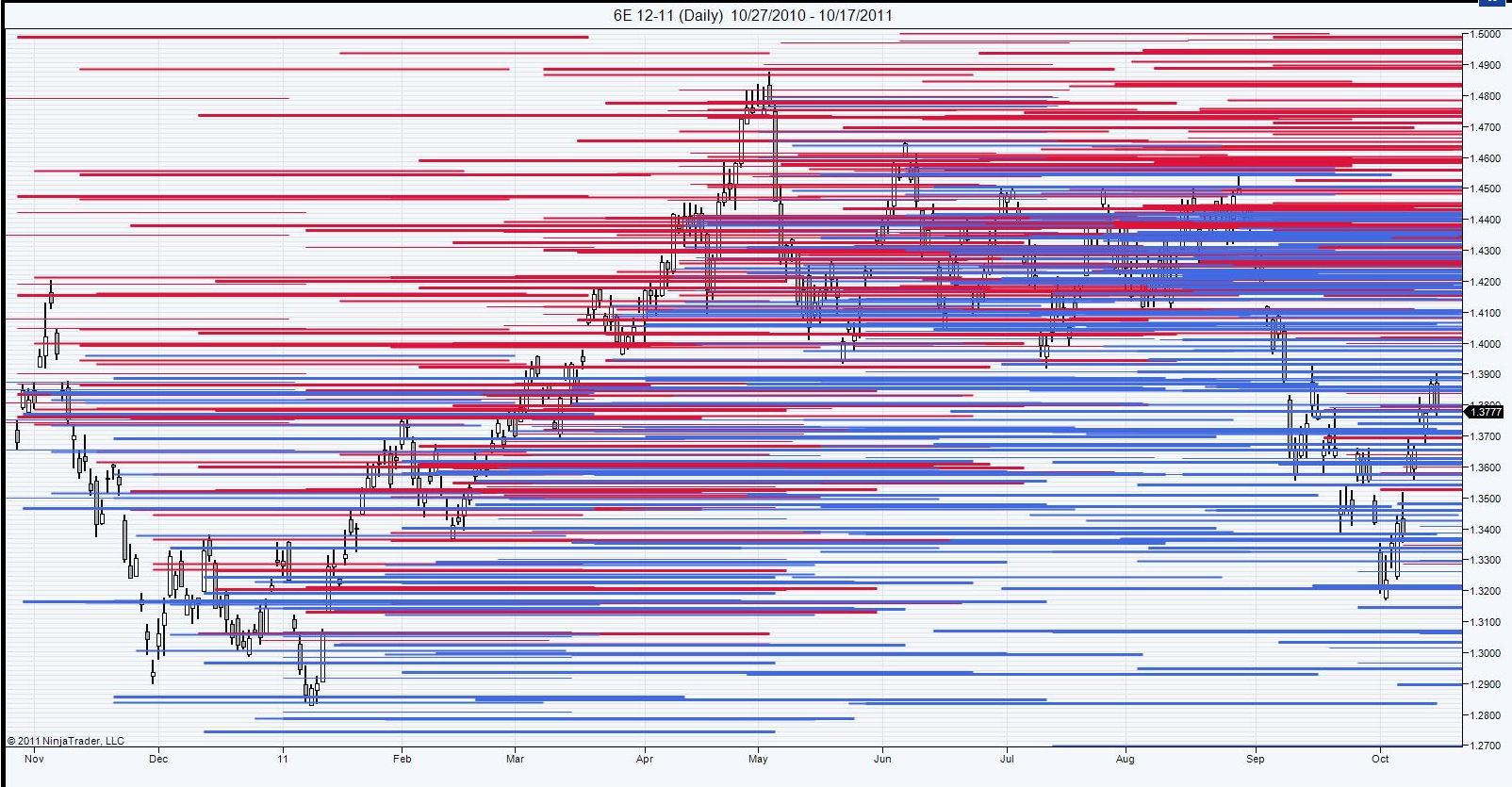
Task: Select the 1.4400 price scale value
Action: [1486, 221]
